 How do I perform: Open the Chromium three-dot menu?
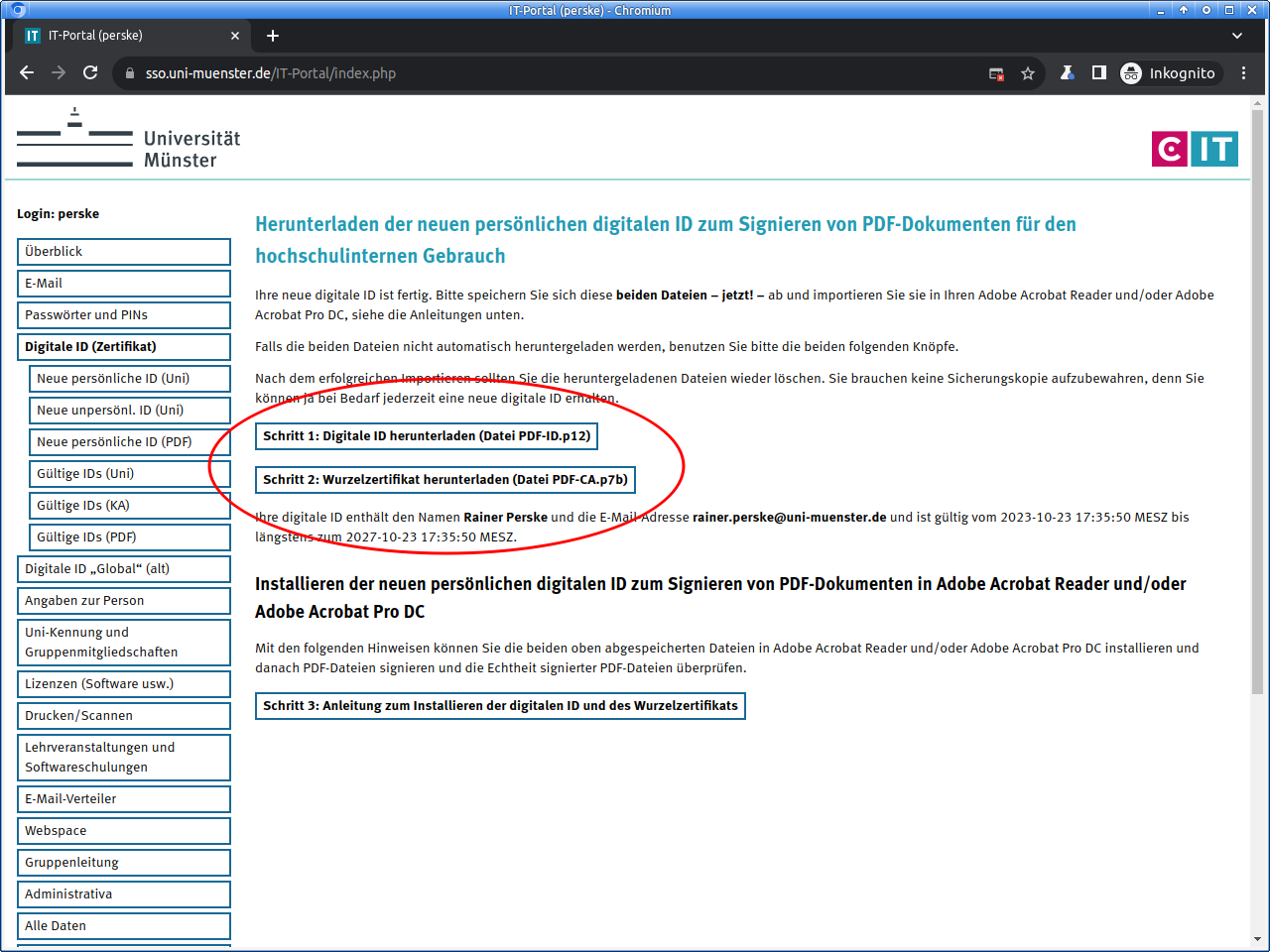pyautogui.click(x=1244, y=72)
